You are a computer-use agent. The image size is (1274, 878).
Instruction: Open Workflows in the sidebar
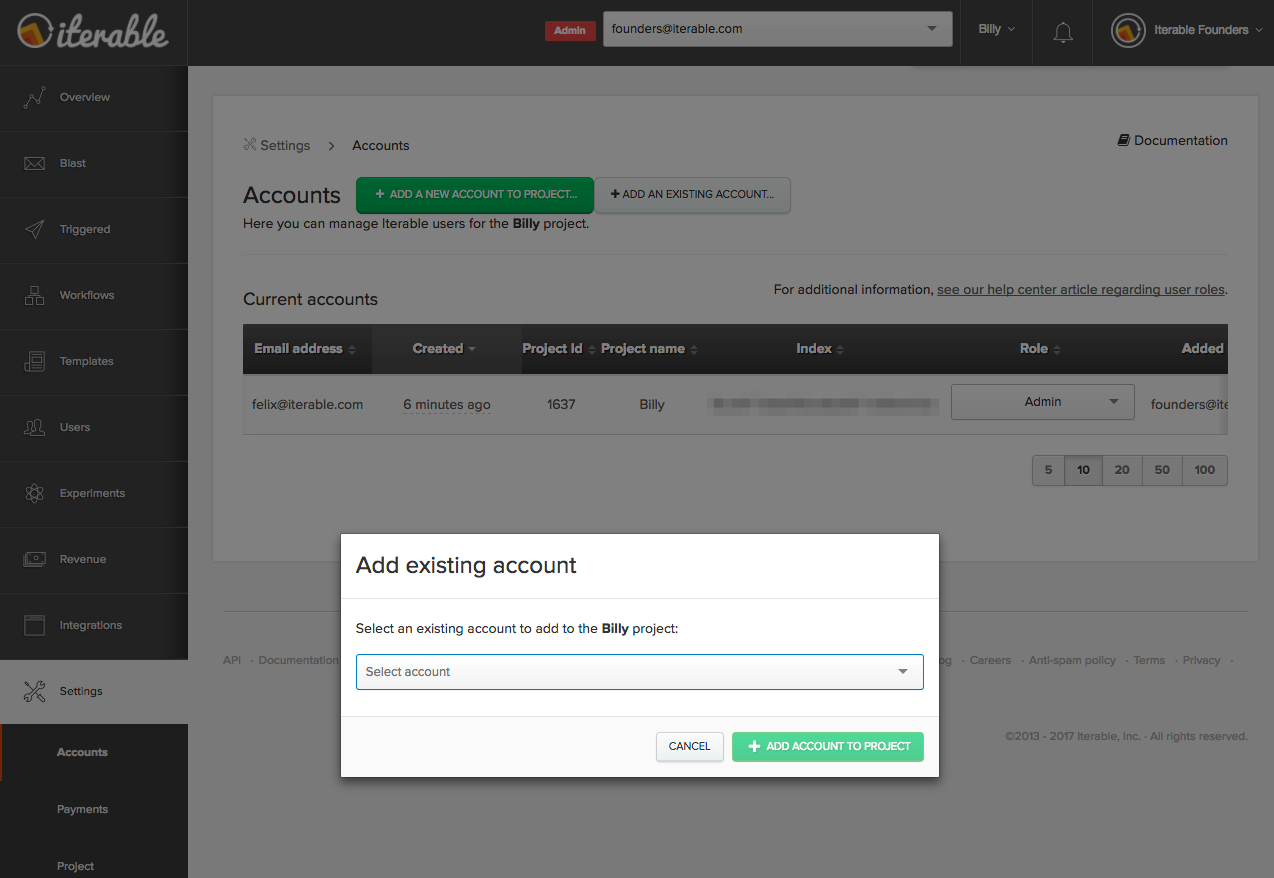tap(94, 296)
